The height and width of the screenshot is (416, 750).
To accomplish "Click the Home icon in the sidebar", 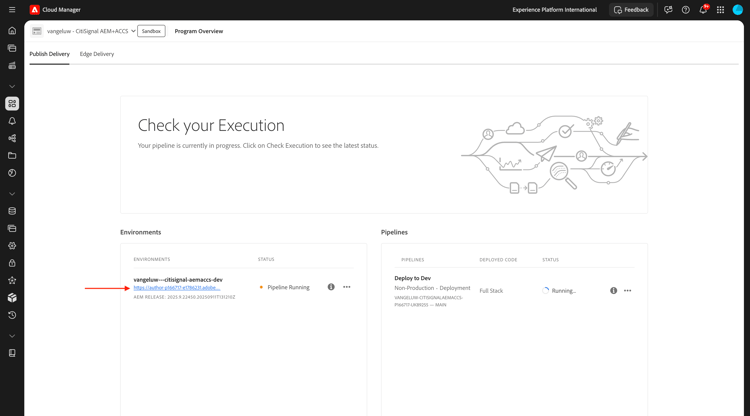I will (x=12, y=31).
